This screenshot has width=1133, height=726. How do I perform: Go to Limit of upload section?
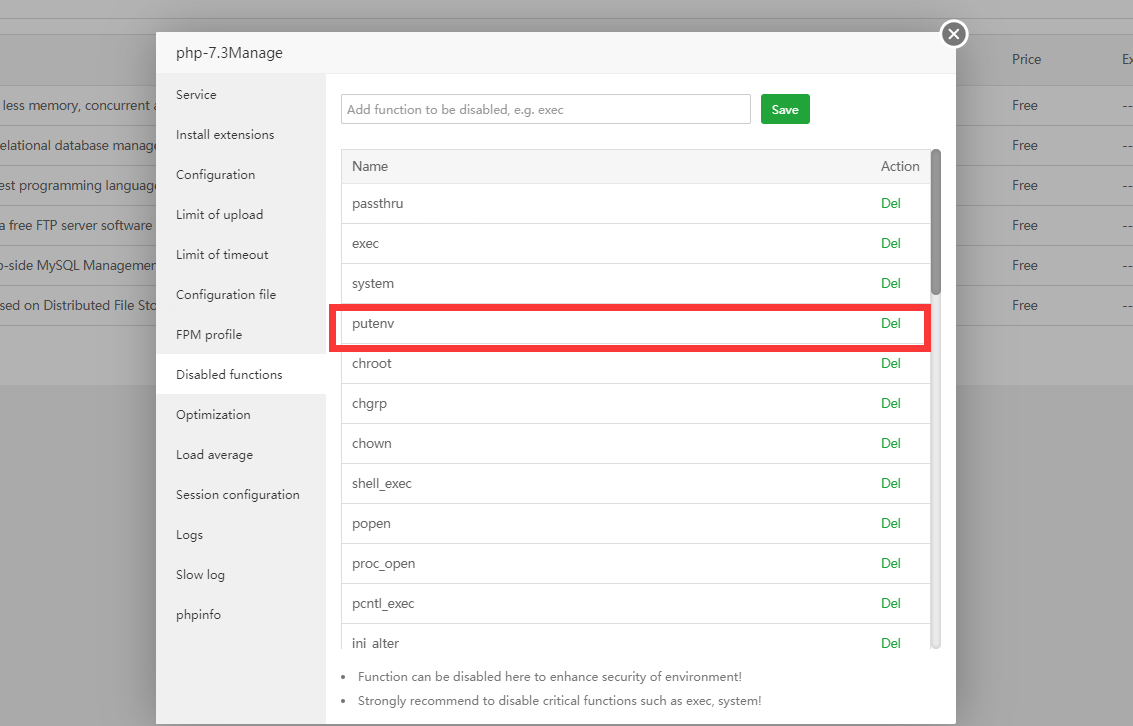(219, 215)
